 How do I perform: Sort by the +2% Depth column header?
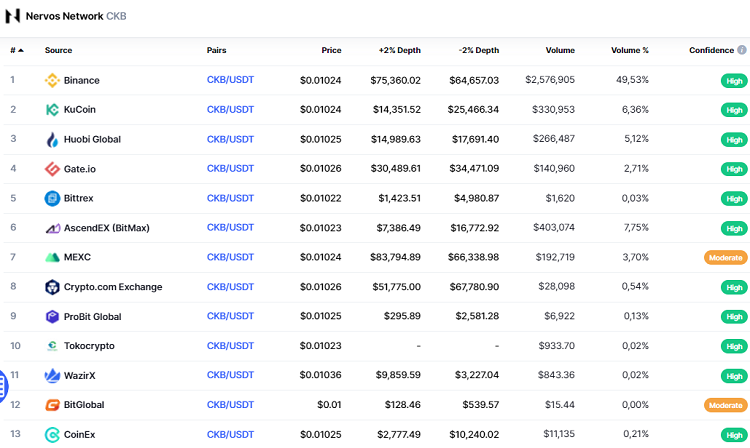[399, 50]
